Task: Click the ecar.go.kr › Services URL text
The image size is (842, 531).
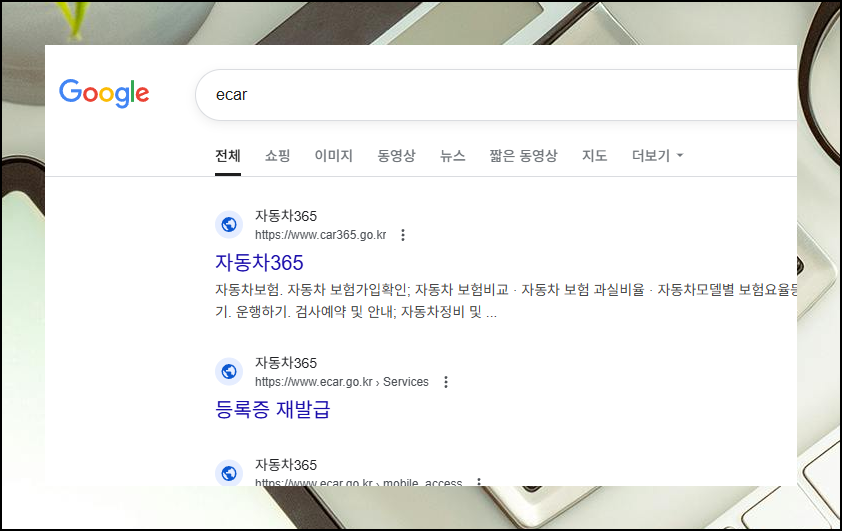Action: point(342,382)
